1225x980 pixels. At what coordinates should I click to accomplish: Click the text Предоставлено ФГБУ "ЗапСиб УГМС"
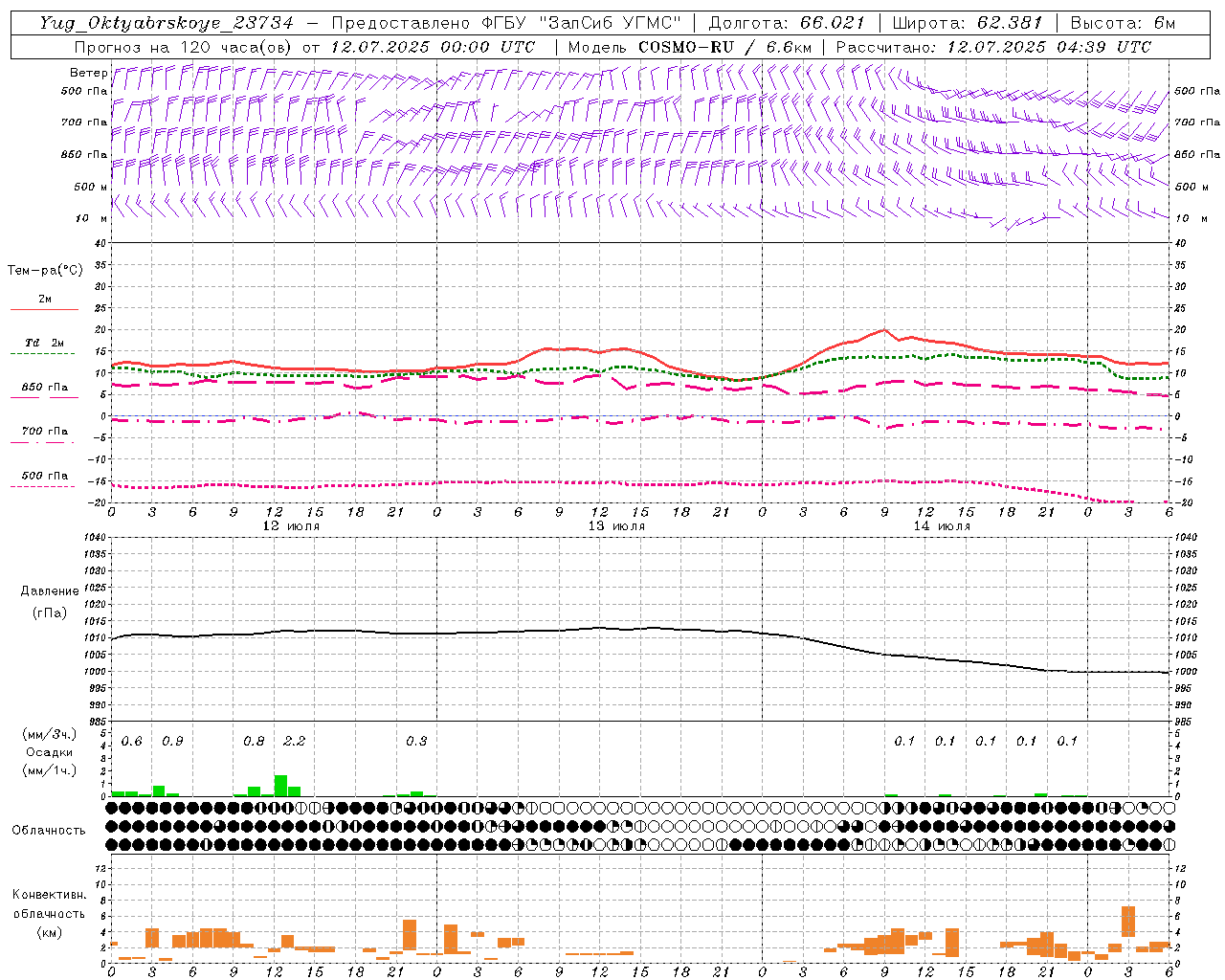pyautogui.click(x=508, y=23)
